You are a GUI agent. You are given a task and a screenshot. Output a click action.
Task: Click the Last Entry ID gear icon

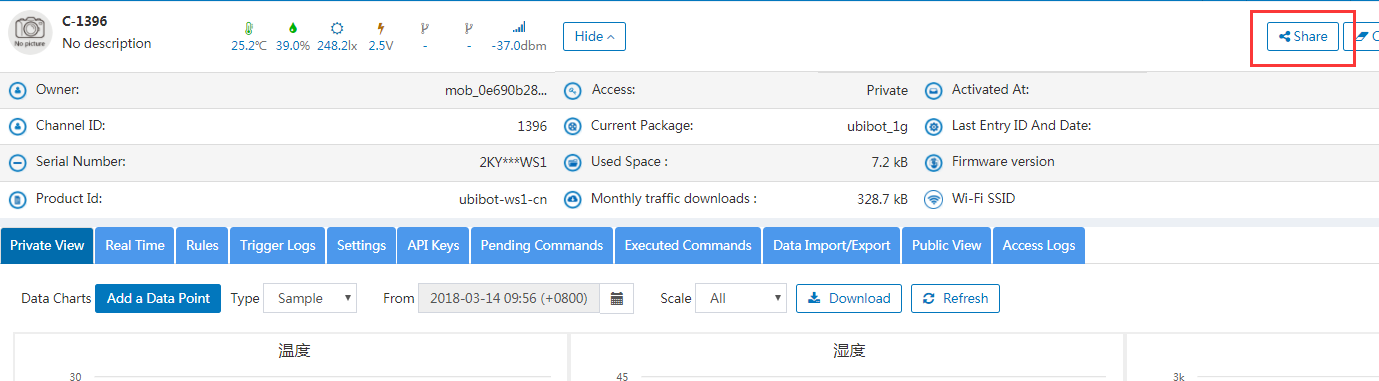933,127
